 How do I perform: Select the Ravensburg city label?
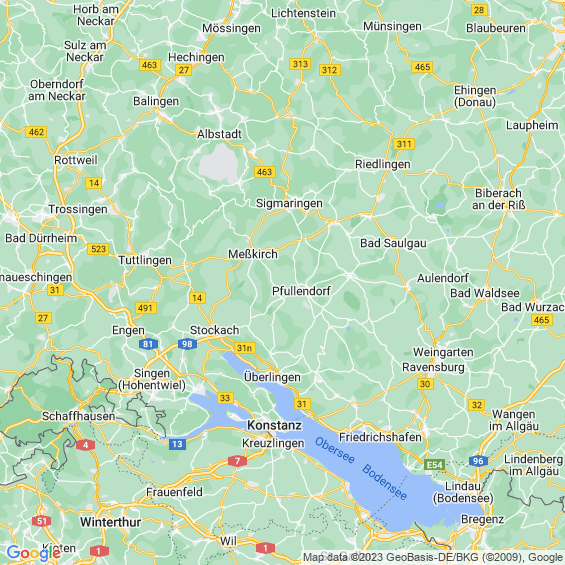(433, 367)
